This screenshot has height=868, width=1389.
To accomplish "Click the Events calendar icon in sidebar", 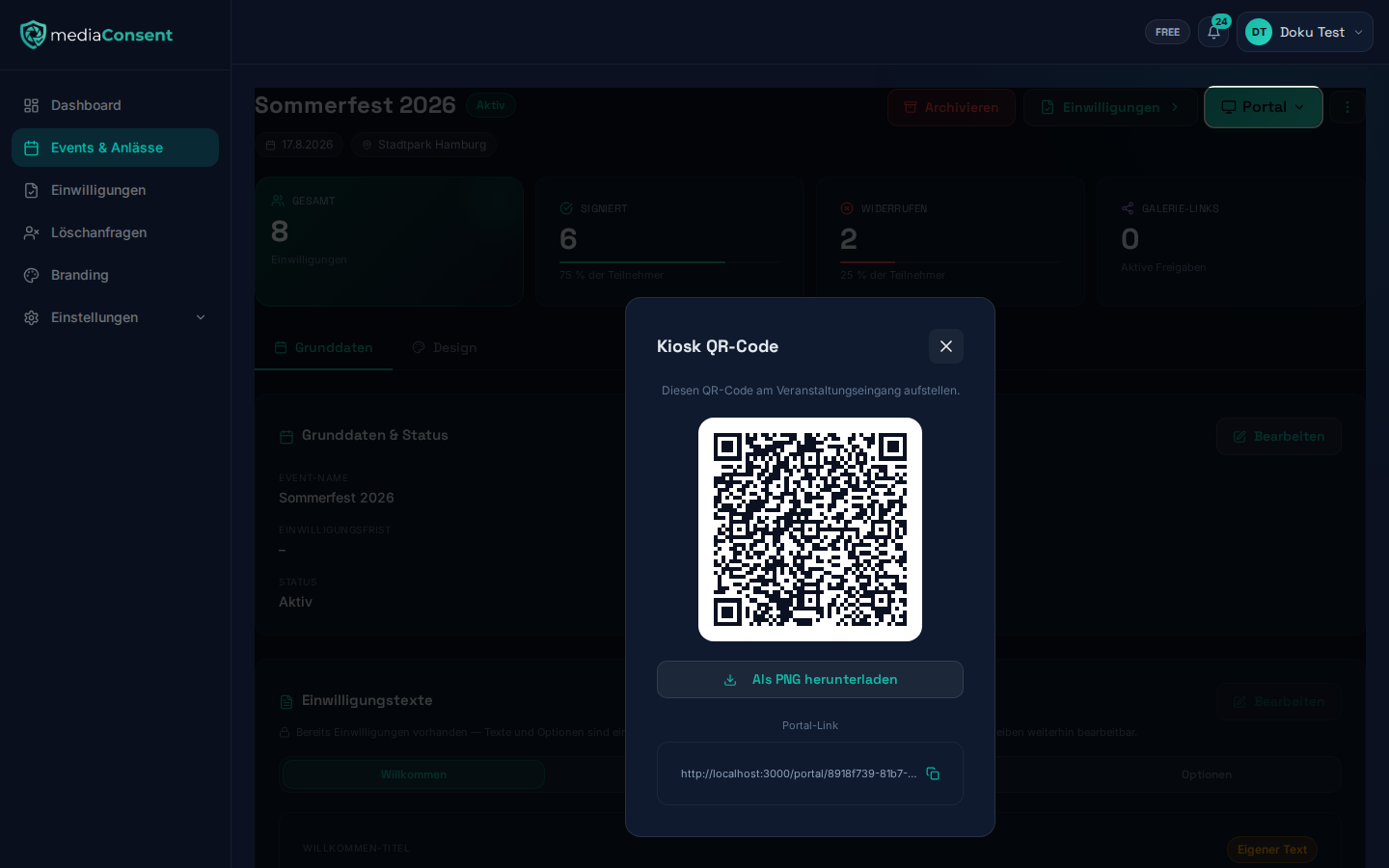I will point(32,148).
